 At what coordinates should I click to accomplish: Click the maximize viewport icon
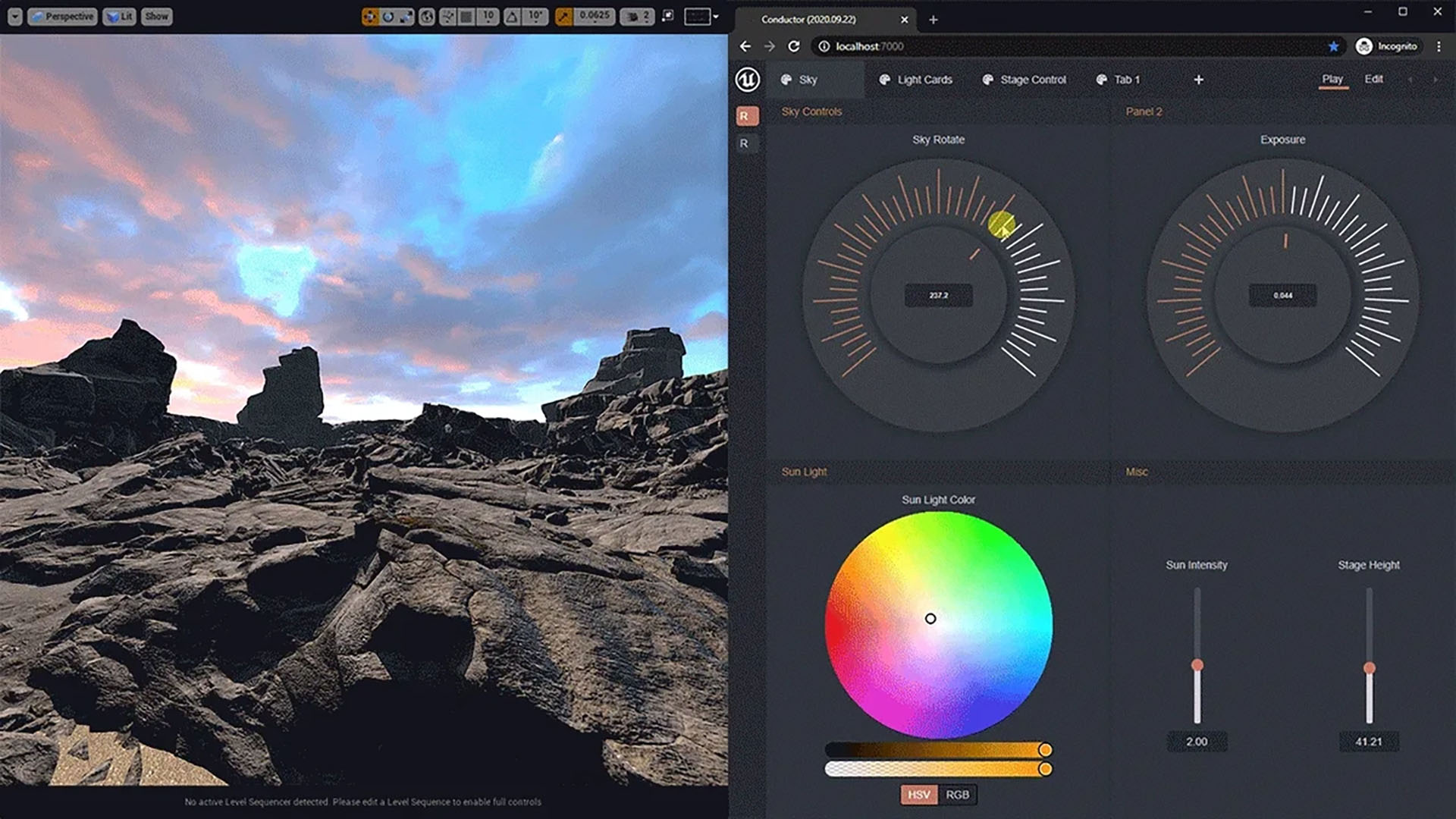tap(667, 16)
